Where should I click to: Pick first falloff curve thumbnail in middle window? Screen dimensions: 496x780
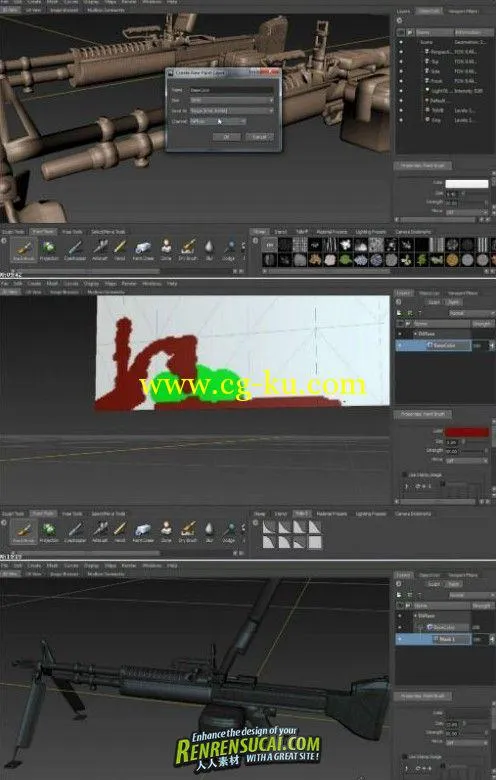[269, 527]
